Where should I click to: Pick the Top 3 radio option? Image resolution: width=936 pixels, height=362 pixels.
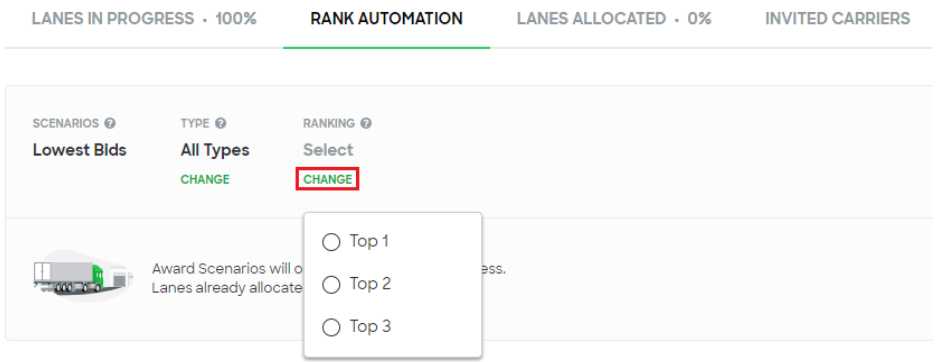click(331, 327)
